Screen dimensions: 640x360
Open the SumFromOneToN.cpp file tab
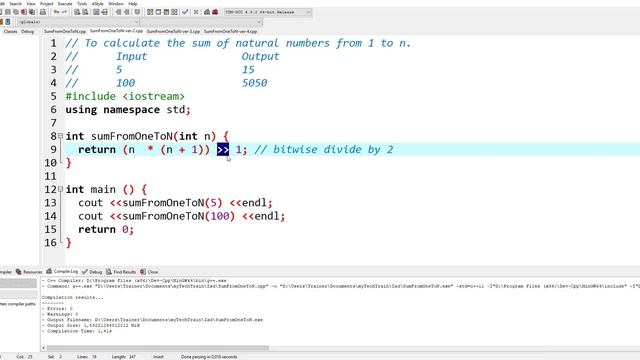point(65,31)
